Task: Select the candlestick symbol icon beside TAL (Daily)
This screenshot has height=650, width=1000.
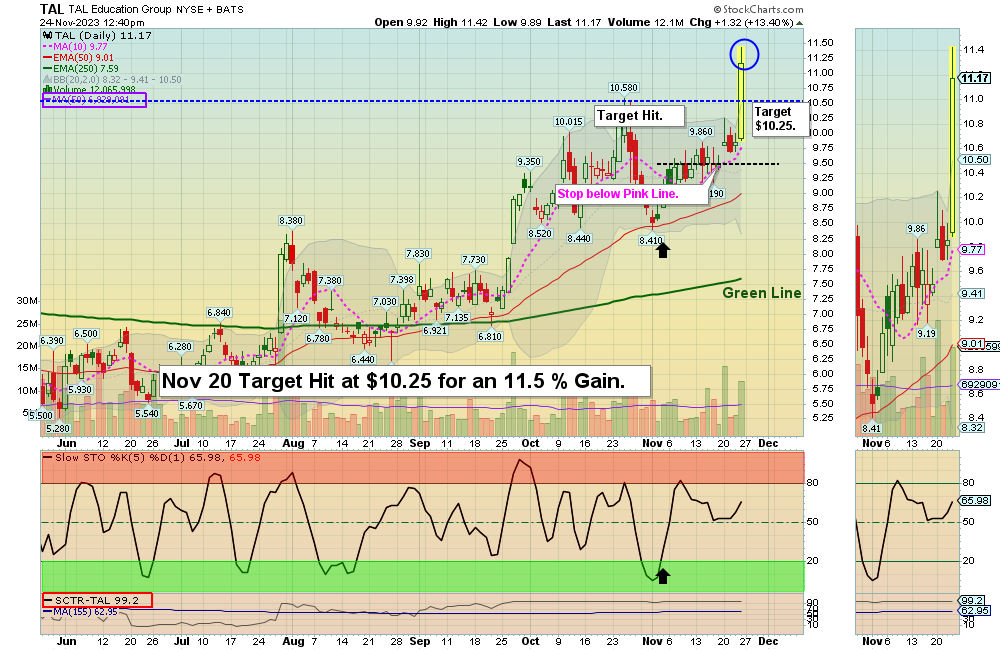Action: [47, 36]
